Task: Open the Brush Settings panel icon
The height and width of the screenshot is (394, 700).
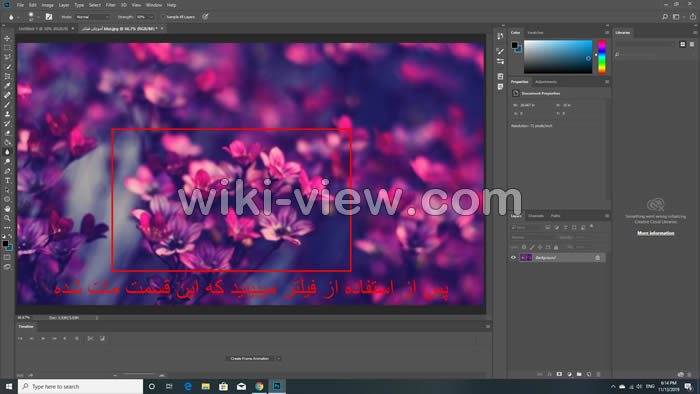Action: click(x=500, y=51)
